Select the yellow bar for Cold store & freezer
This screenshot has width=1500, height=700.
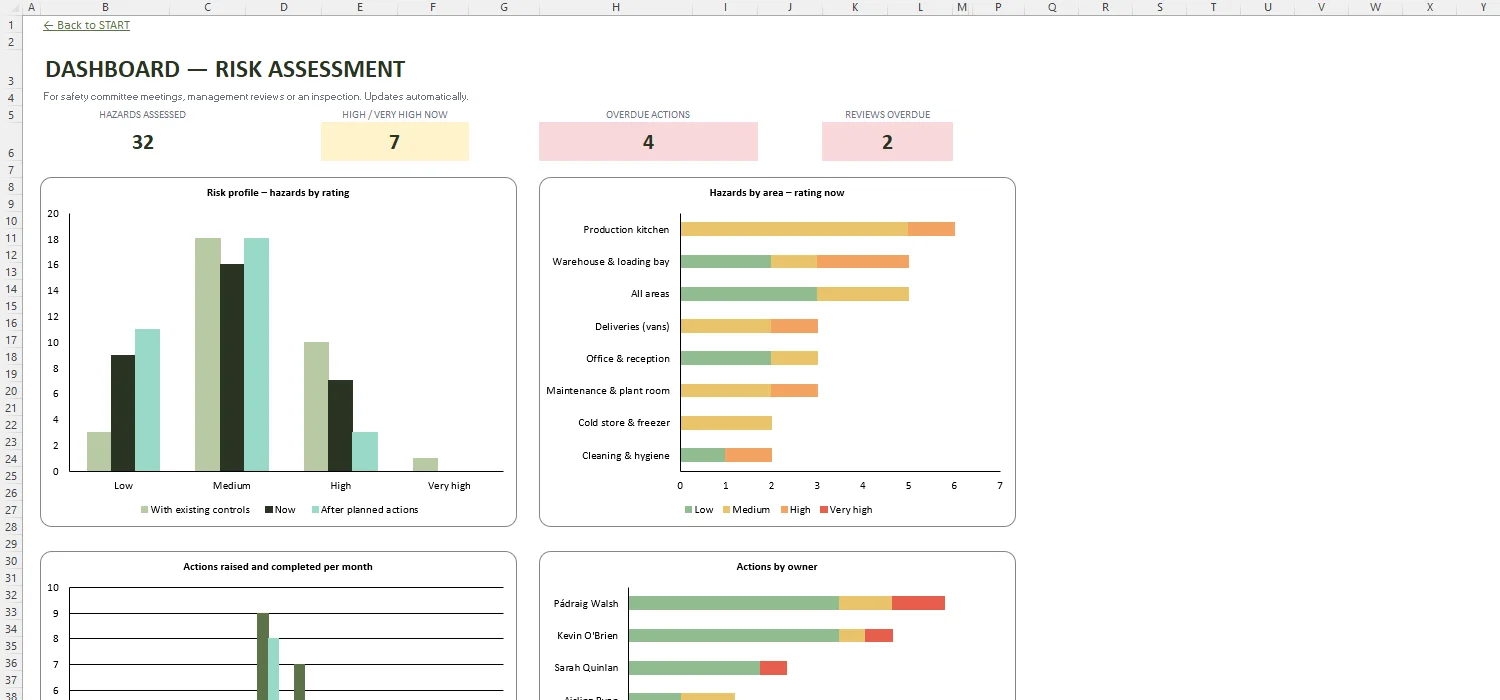[x=726, y=423]
